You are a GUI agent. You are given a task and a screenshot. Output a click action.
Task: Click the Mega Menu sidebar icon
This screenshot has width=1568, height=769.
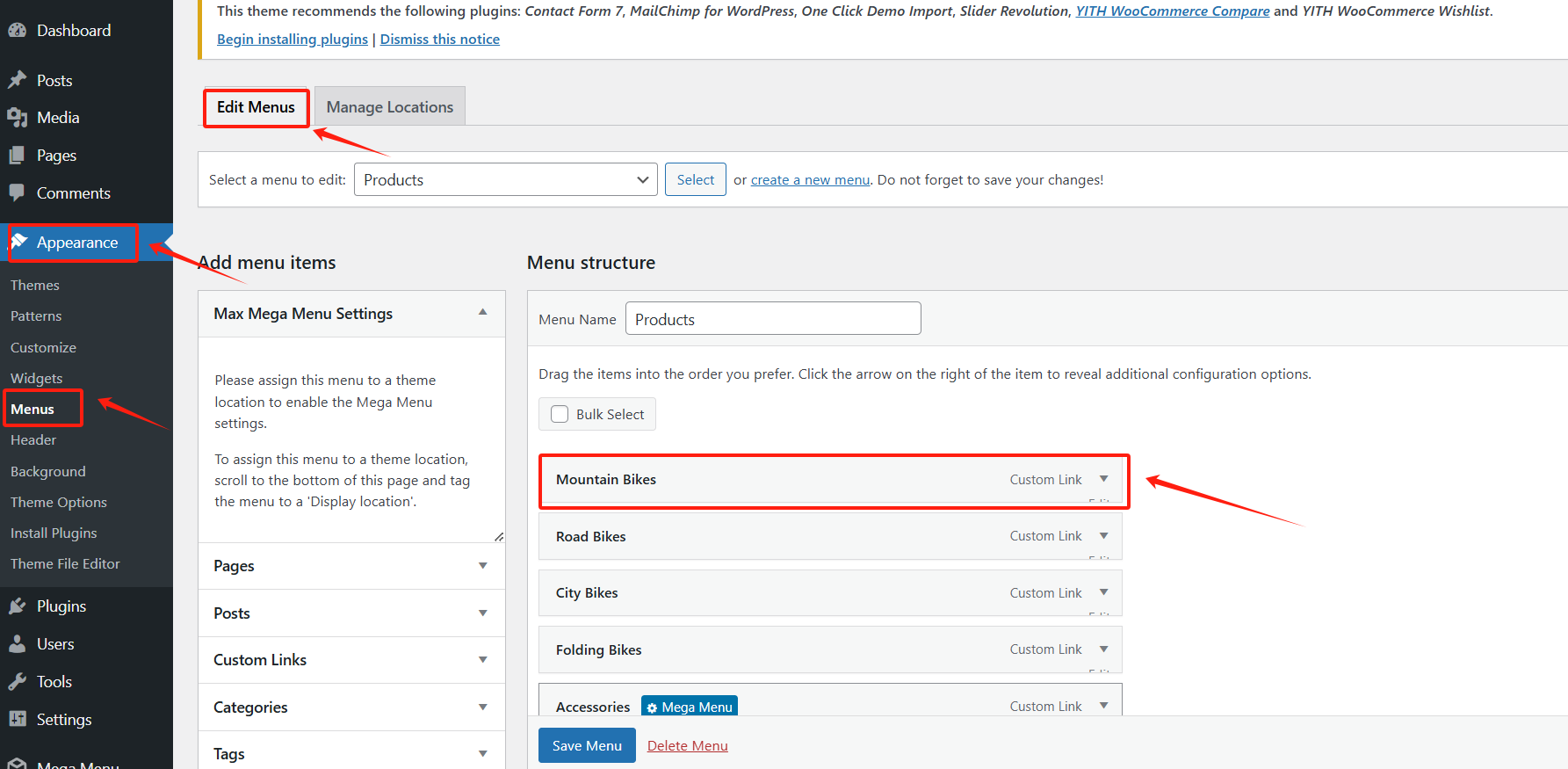click(18, 764)
